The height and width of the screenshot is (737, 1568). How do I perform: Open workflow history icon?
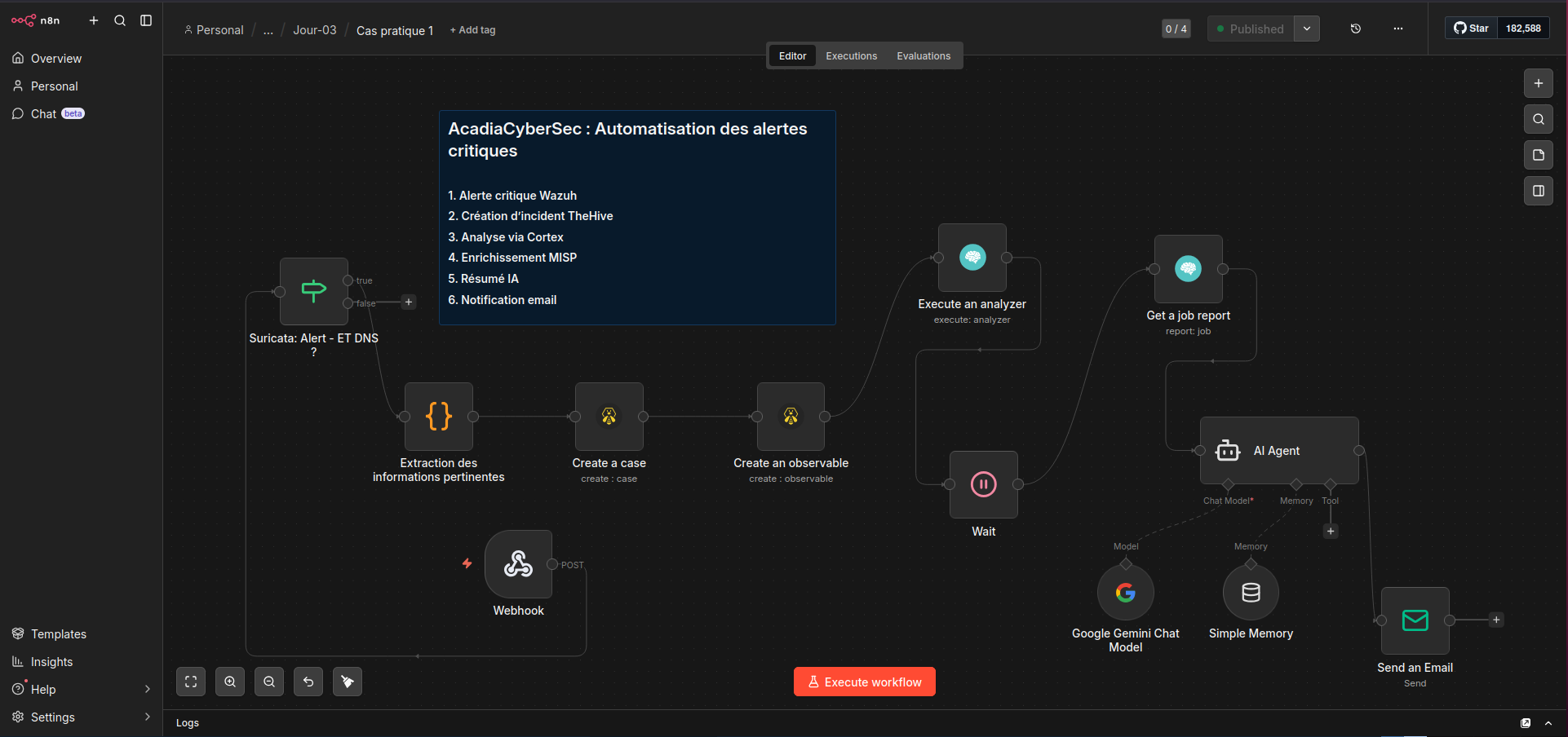pos(1356,29)
